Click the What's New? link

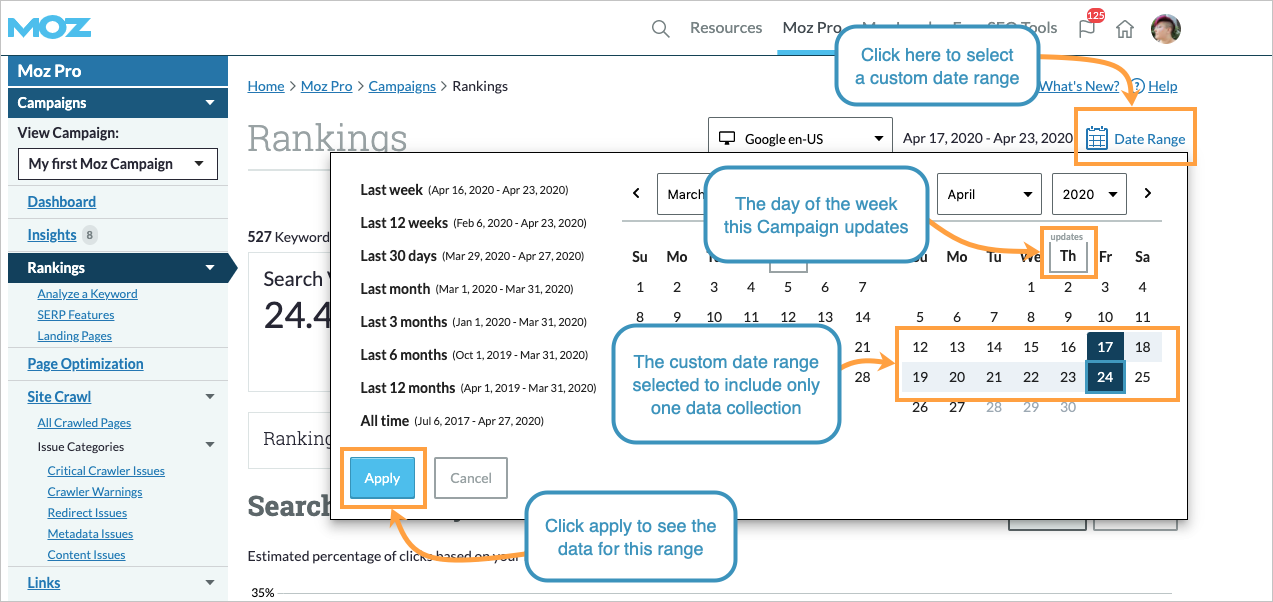click(x=1078, y=86)
